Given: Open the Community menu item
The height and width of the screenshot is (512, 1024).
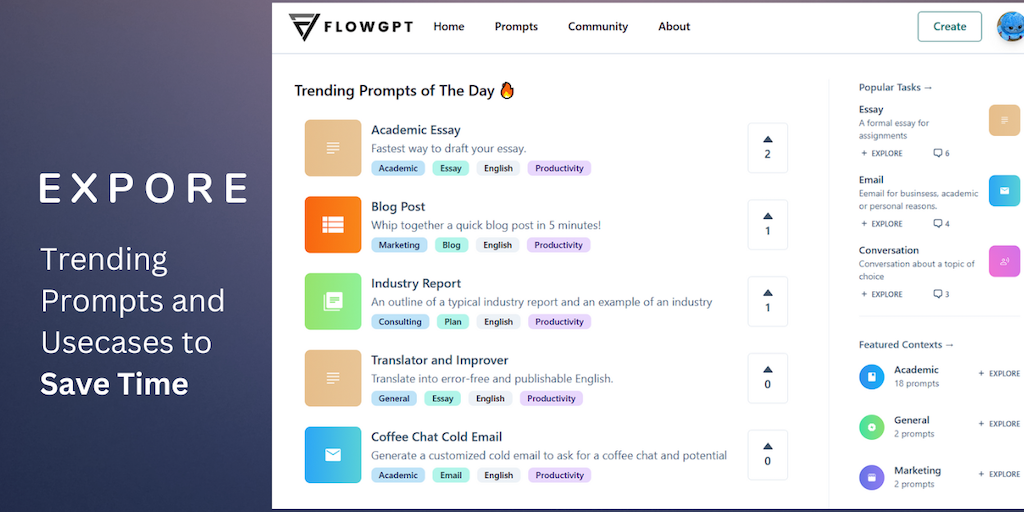Looking at the screenshot, I should click(598, 27).
